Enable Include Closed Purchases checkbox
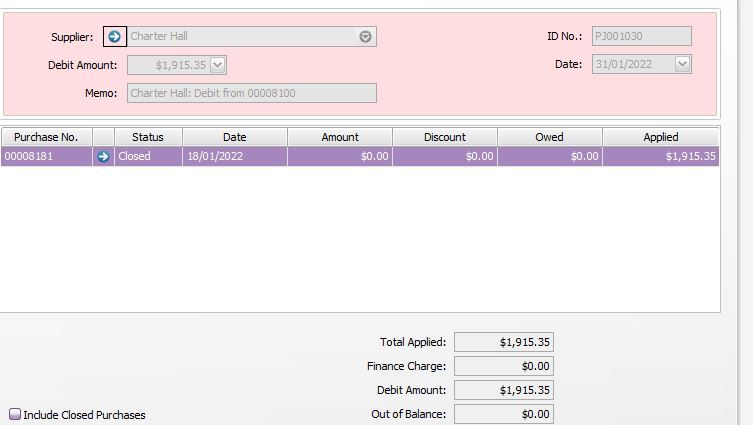This screenshot has width=753, height=425. tap(15, 414)
